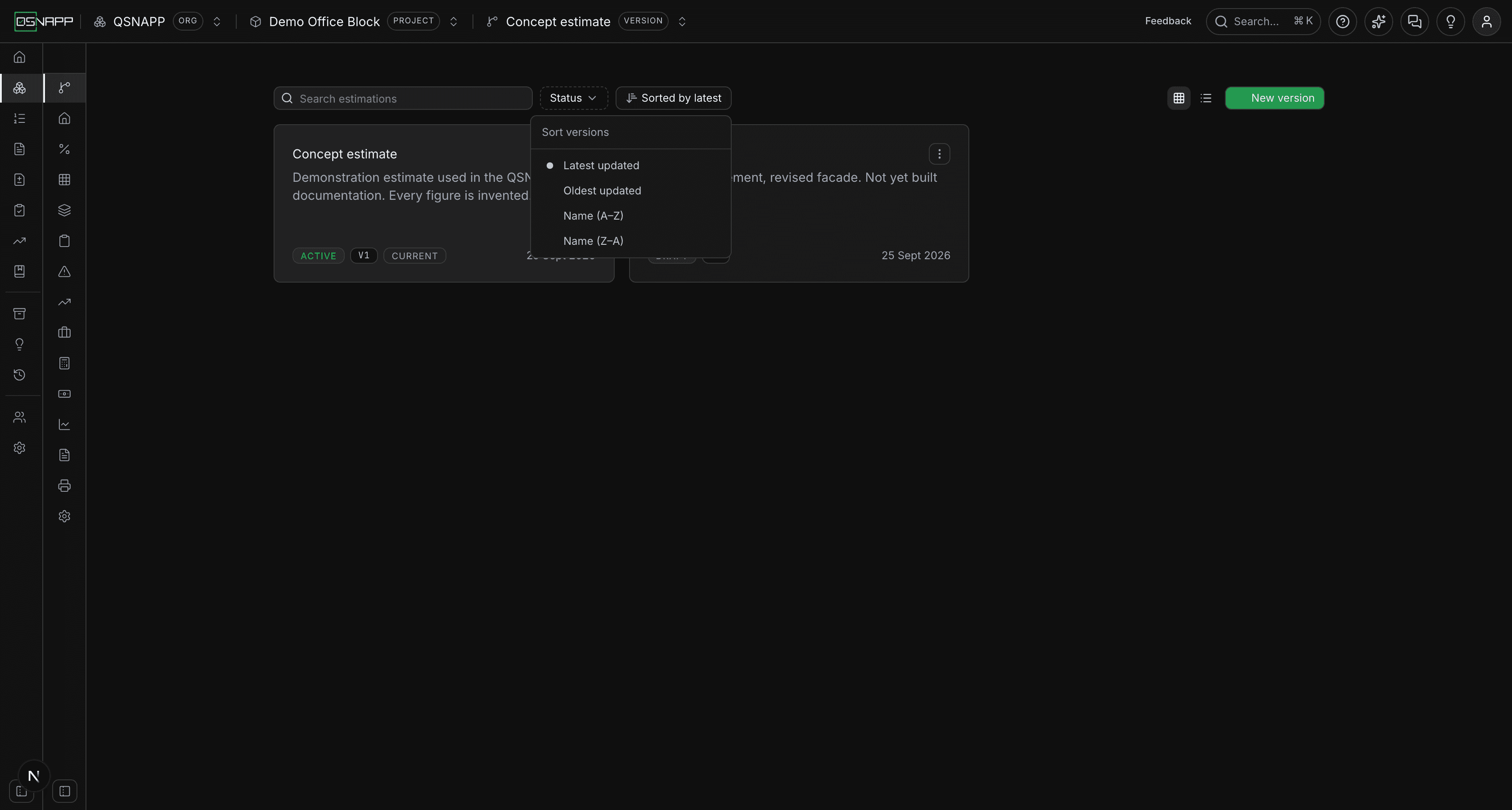
Task: Open the AI sparkles icon in top bar
Action: (x=1379, y=22)
